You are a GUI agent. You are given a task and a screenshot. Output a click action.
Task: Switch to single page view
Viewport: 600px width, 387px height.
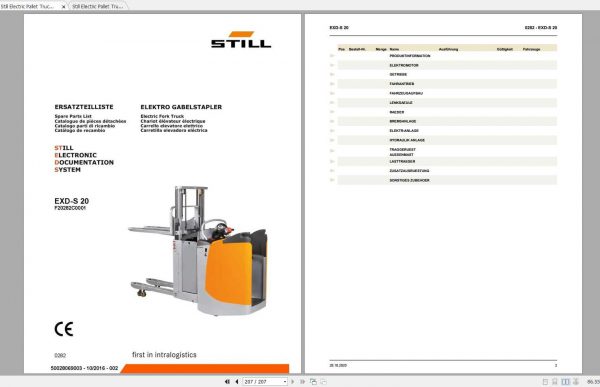coord(545,382)
